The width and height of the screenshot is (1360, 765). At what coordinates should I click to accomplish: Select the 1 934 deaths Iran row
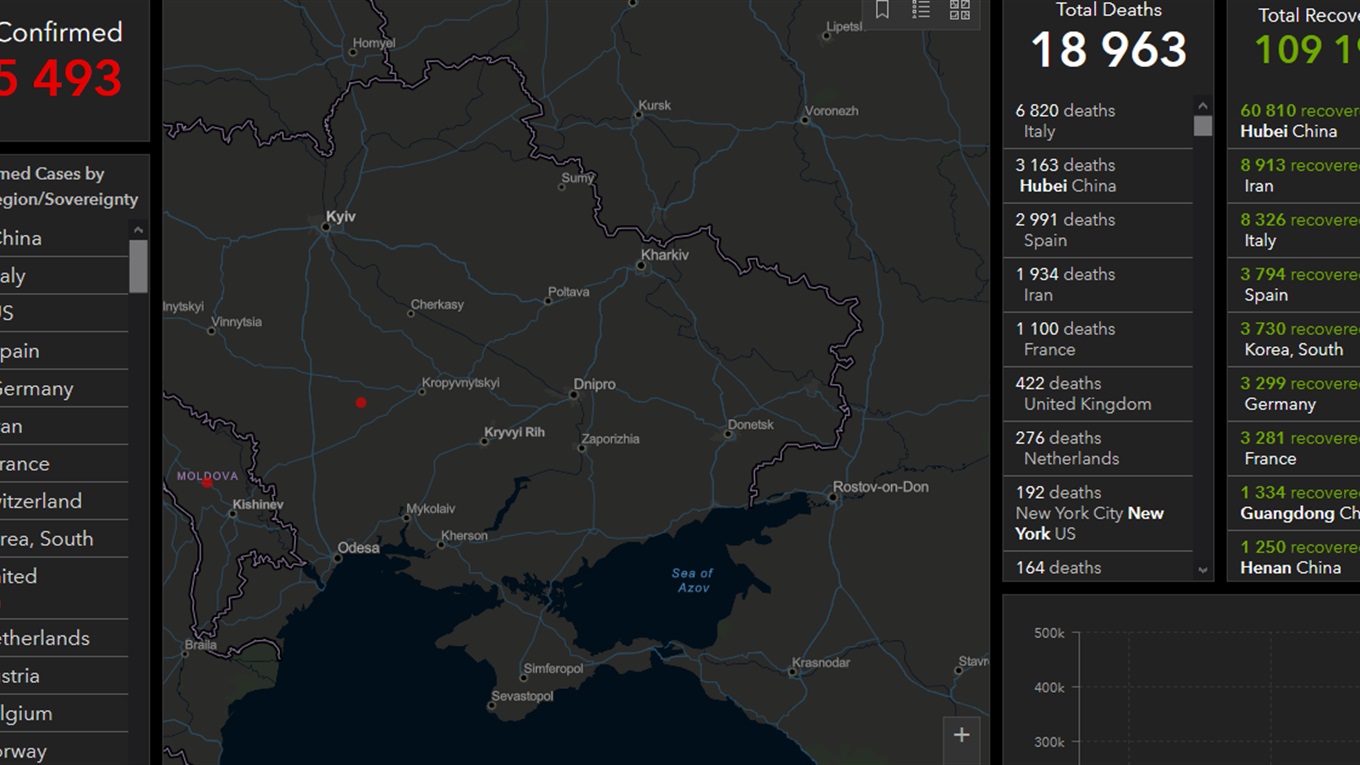[x=1098, y=285]
